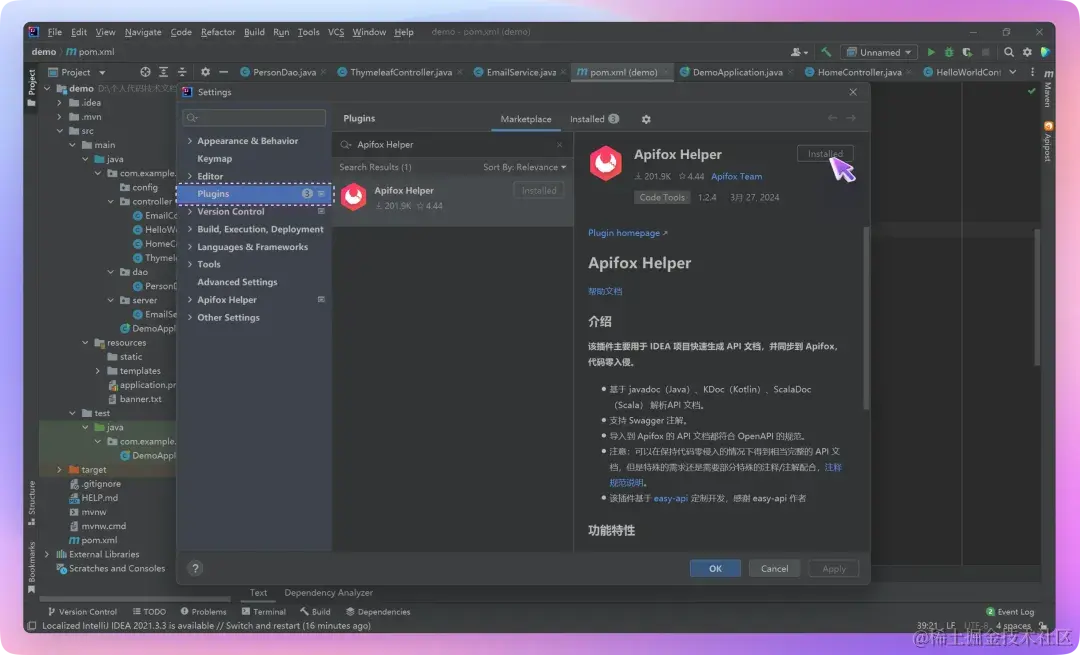
Task: Open the Dependencies tool window
Action: click(x=378, y=612)
